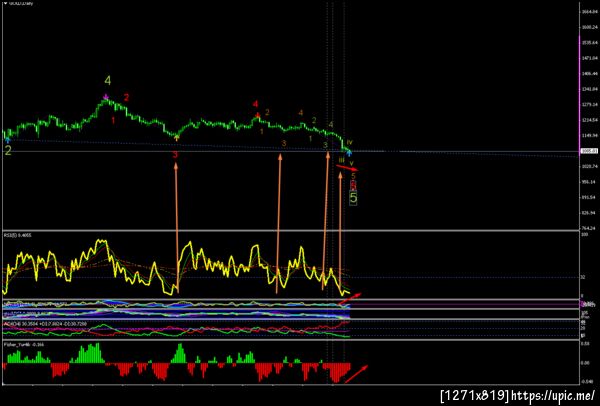
Task: Click the Fisher_Yur4ik indicator label
Action: pos(24,344)
